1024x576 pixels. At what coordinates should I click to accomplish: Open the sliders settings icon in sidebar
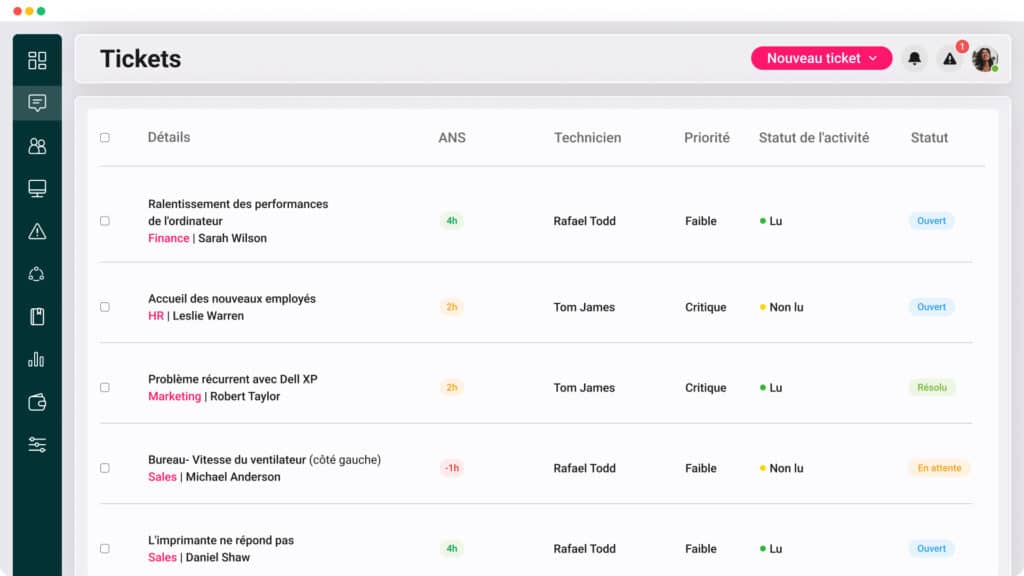tap(37, 445)
